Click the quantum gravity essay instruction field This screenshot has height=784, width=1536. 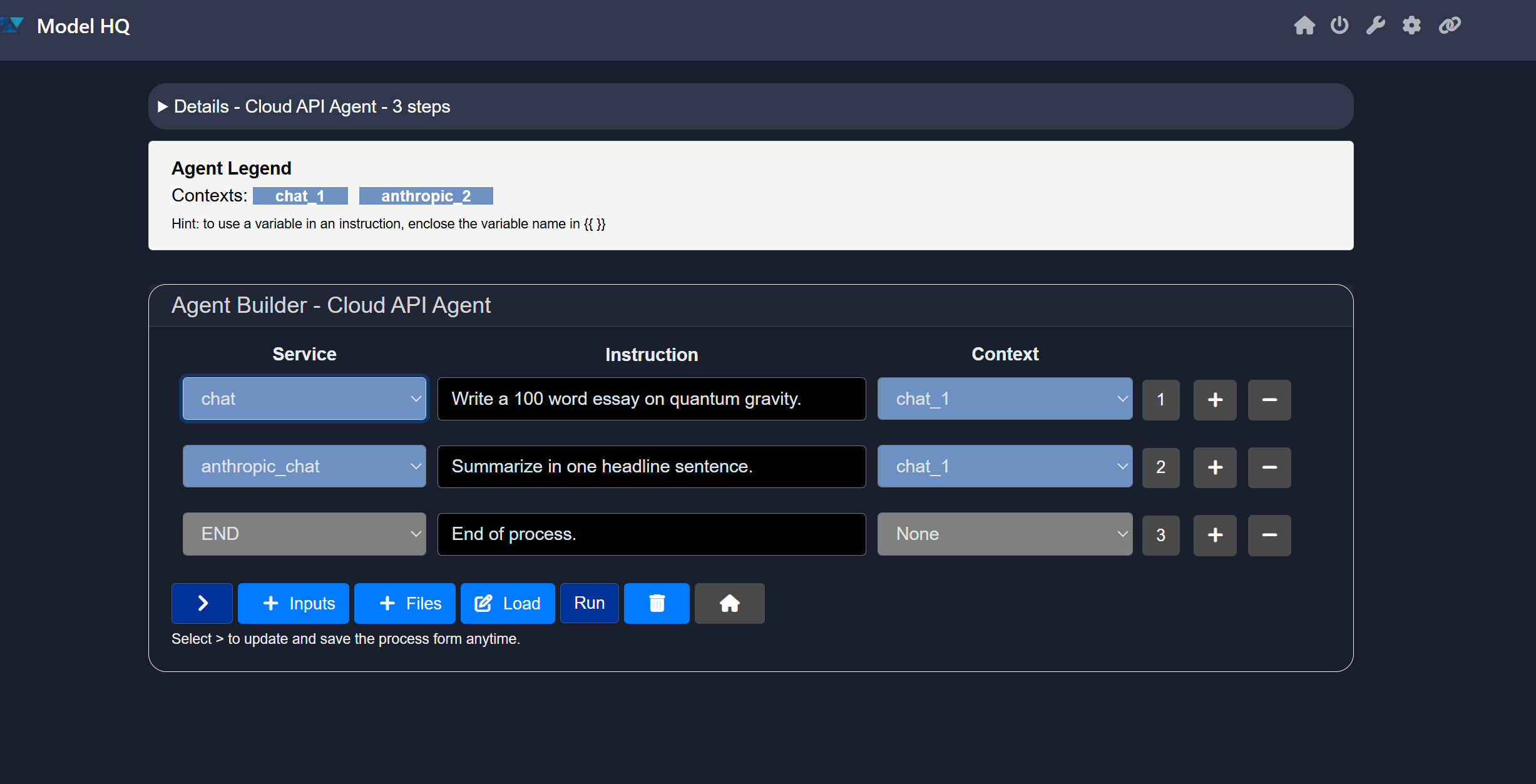coord(651,399)
